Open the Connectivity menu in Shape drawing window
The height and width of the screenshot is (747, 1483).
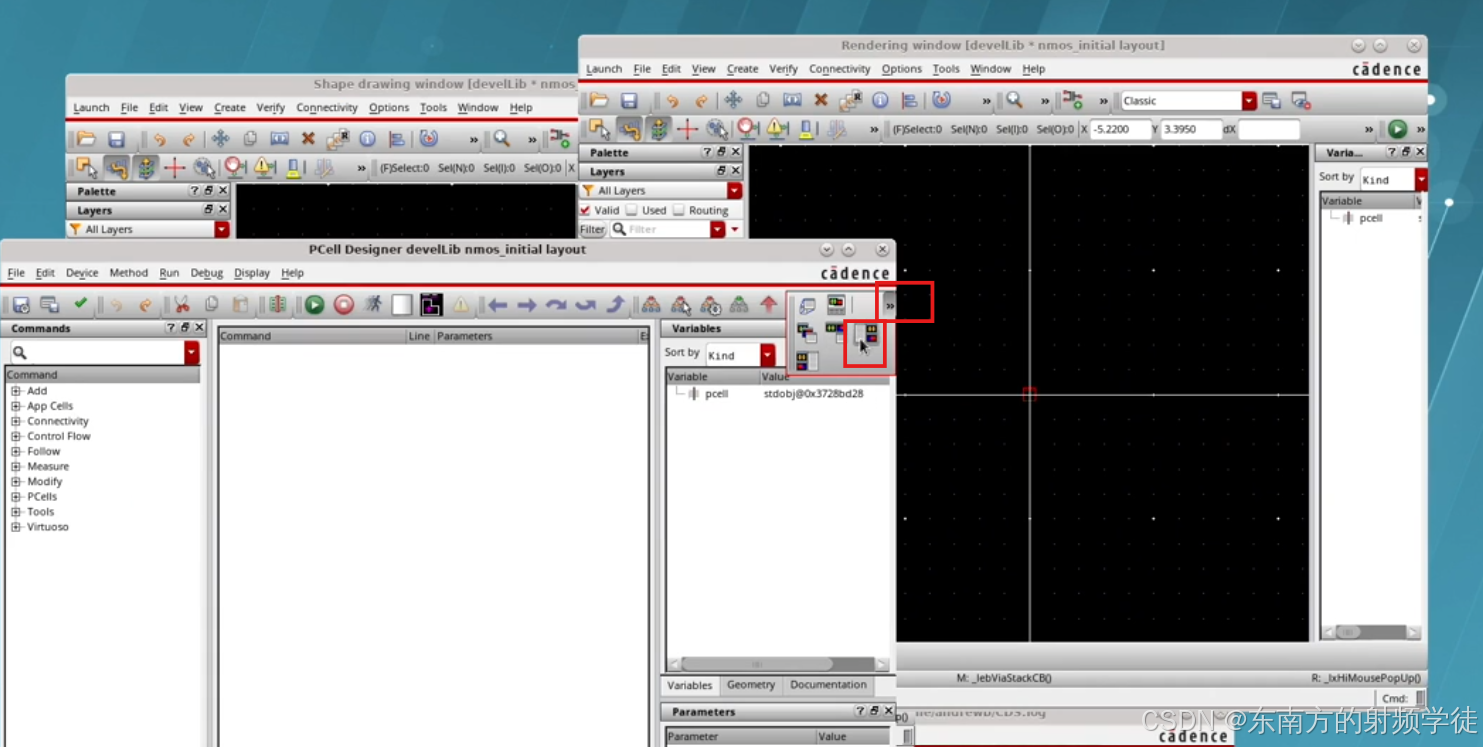click(x=326, y=108)
